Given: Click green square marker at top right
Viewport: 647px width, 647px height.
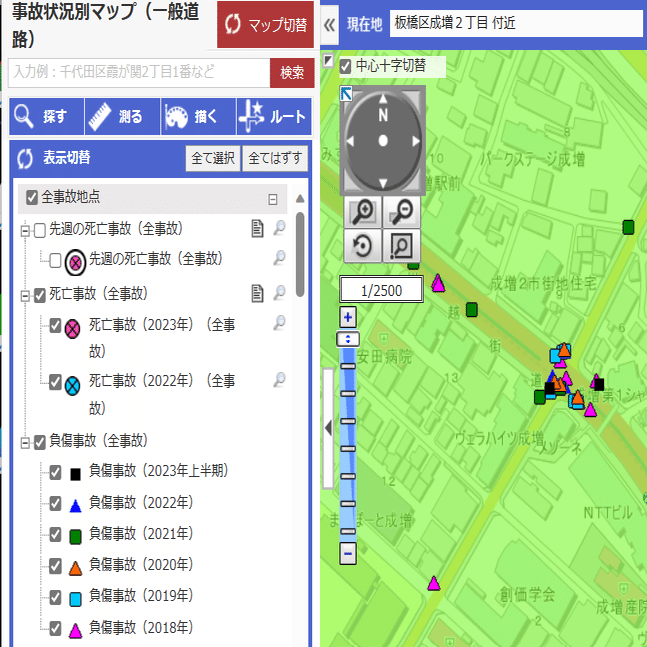Looking at the screenshot, I should point(628,227).
